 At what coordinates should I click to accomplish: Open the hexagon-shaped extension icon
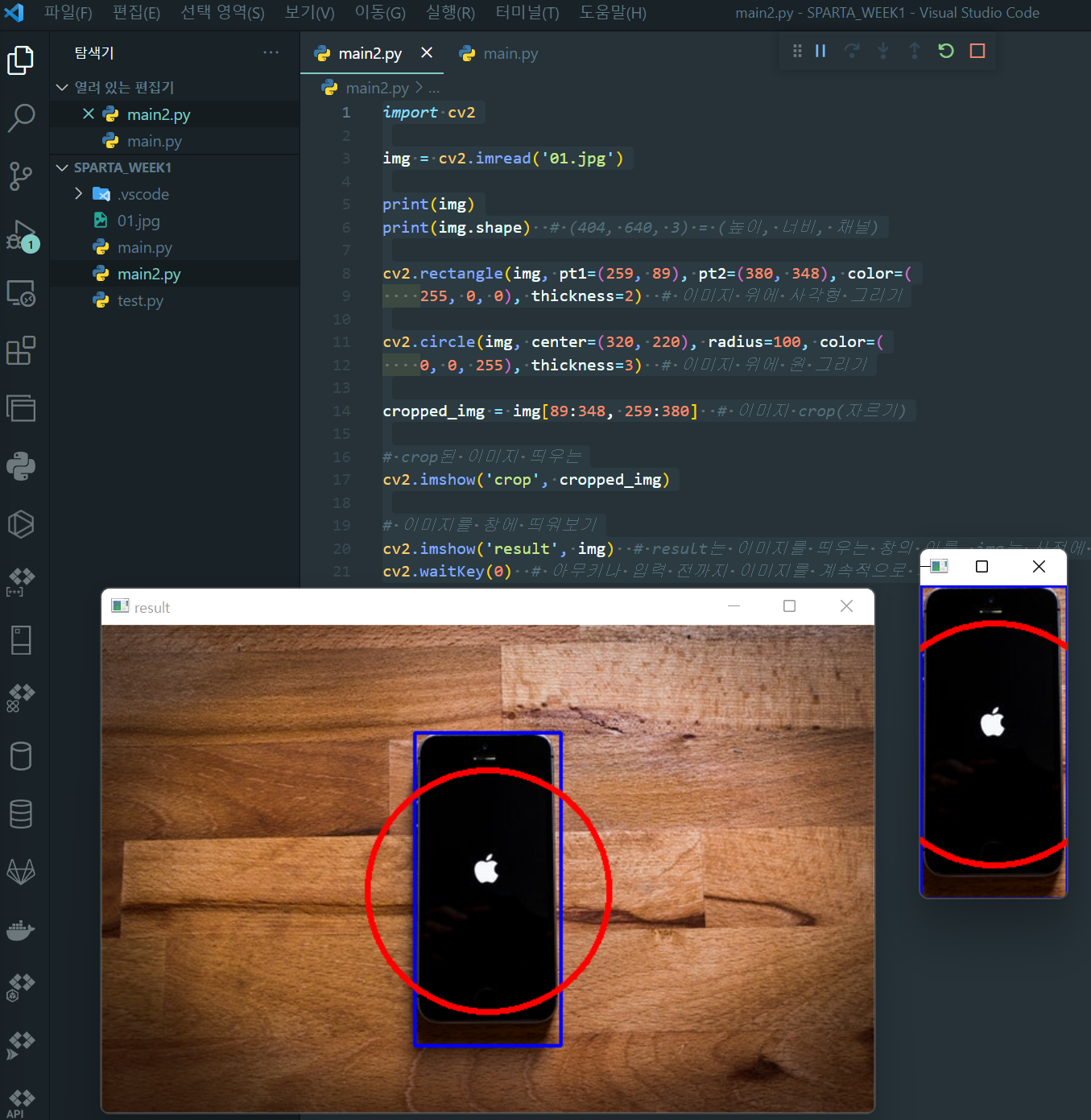(x=21, y=524)
